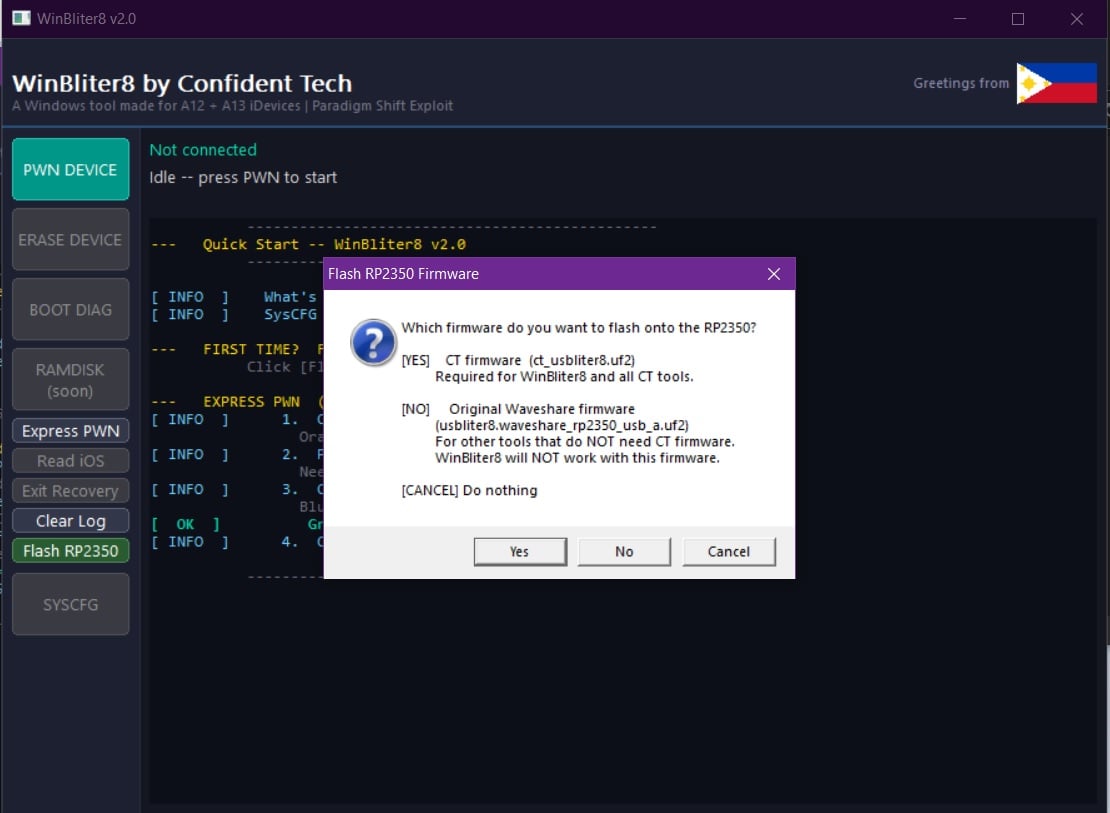Click the '[ INFO ] What's' log line
Image resolution: width=1110 pixels, height=813 pixels.
click(x=234, y=297)
